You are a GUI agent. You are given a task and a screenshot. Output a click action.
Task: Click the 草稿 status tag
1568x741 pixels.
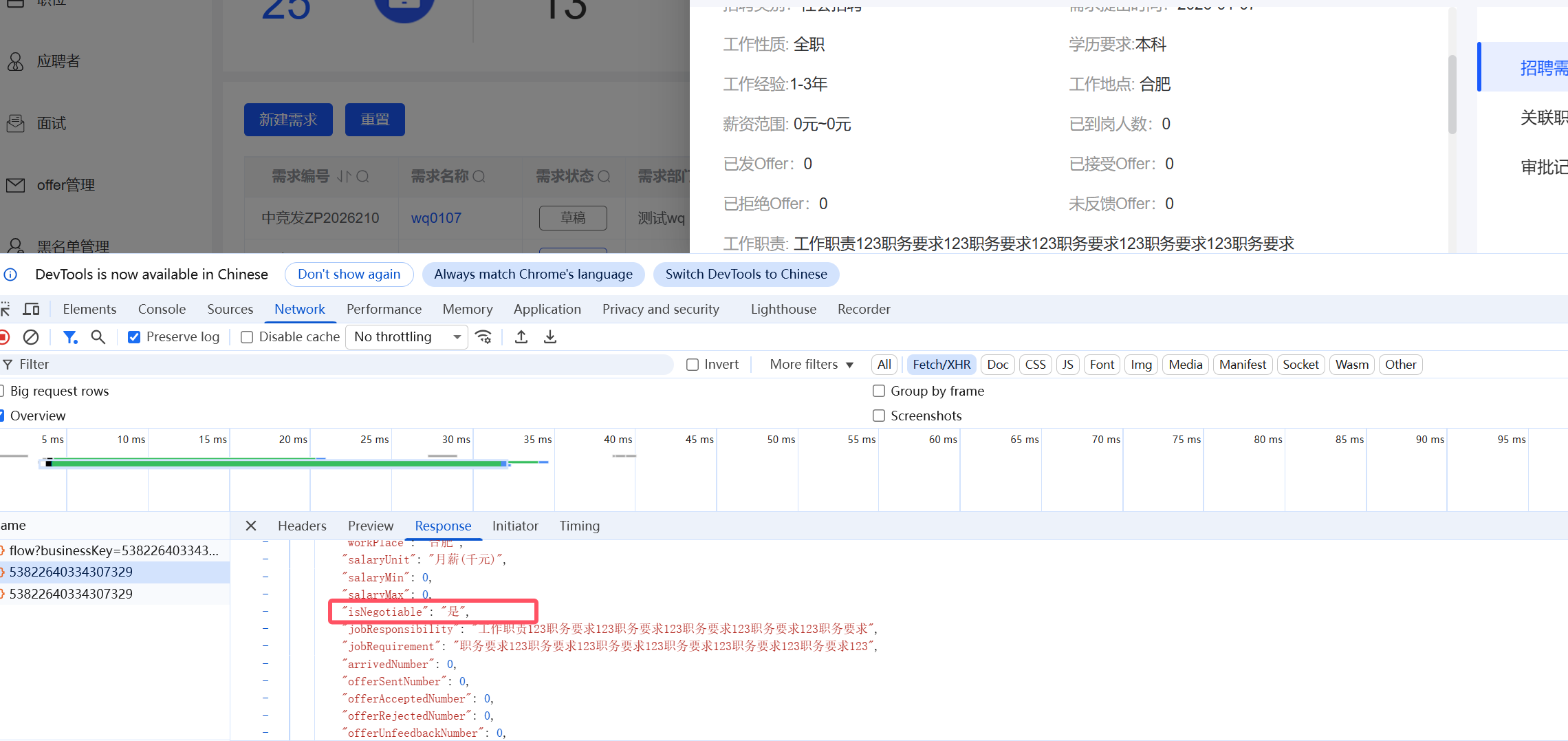click(573, 218)
